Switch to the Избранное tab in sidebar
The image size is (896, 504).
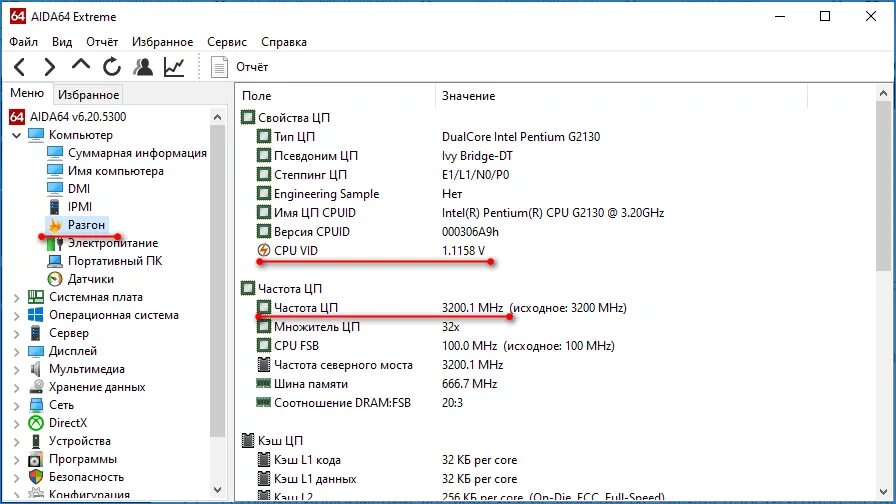[x=89, y=94]
